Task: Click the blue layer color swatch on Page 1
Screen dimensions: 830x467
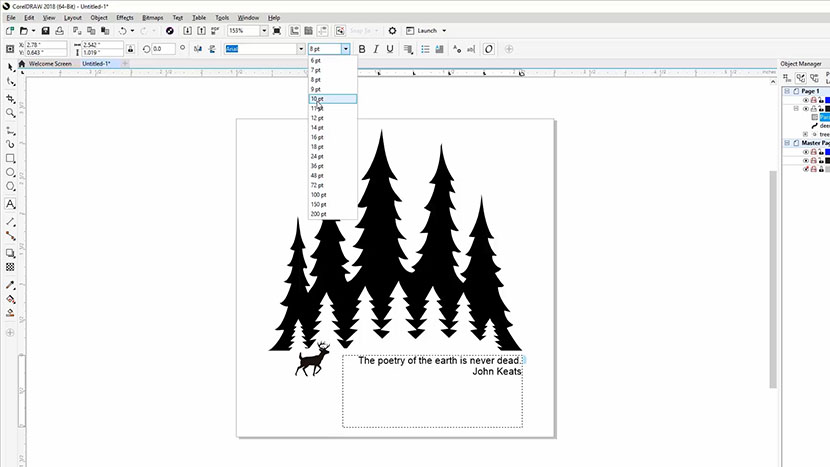Action: [826, 99]
